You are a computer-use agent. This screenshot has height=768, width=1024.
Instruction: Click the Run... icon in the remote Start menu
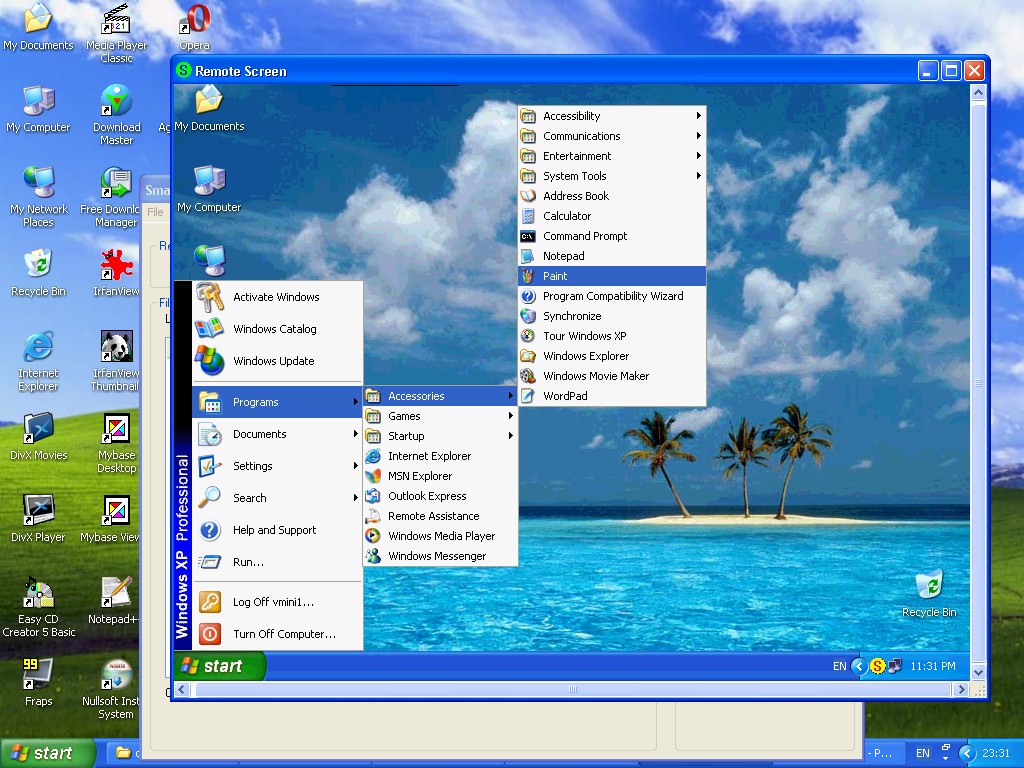(x=210, y=562)
